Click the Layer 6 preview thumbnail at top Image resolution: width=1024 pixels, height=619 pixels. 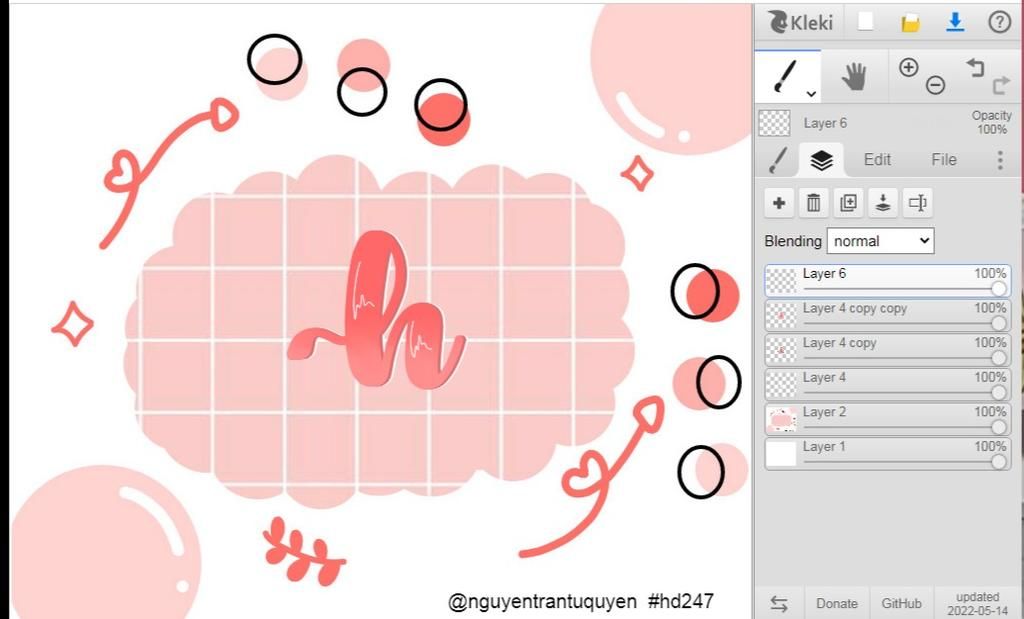point(774,123)
